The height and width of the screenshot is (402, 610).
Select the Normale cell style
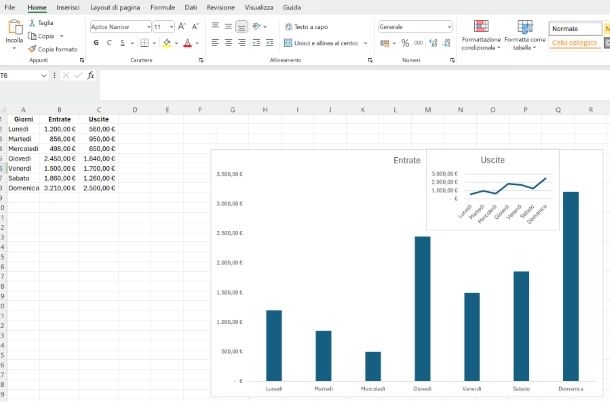[575, 28]
